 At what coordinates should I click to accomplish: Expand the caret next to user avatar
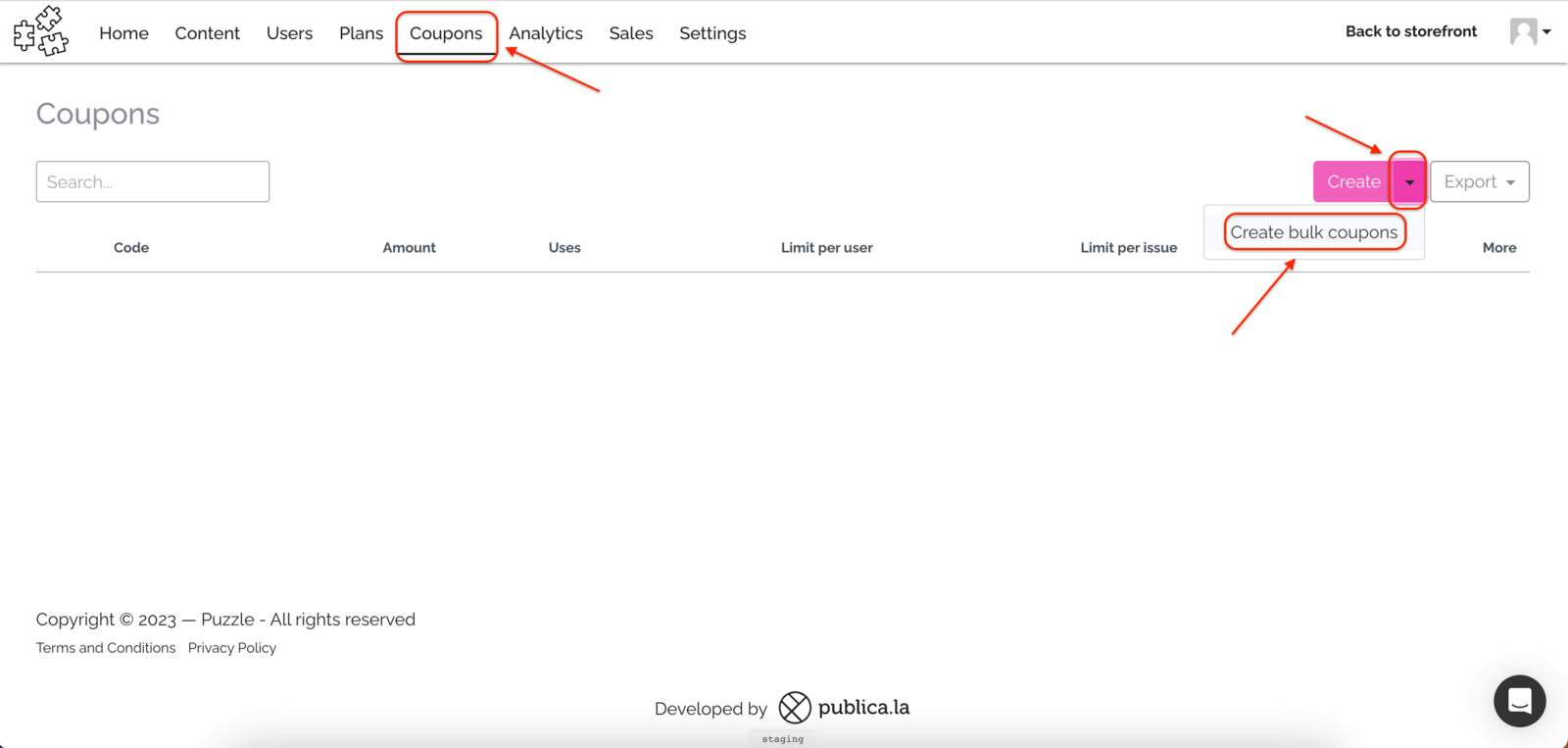[x=1546, y=31]
